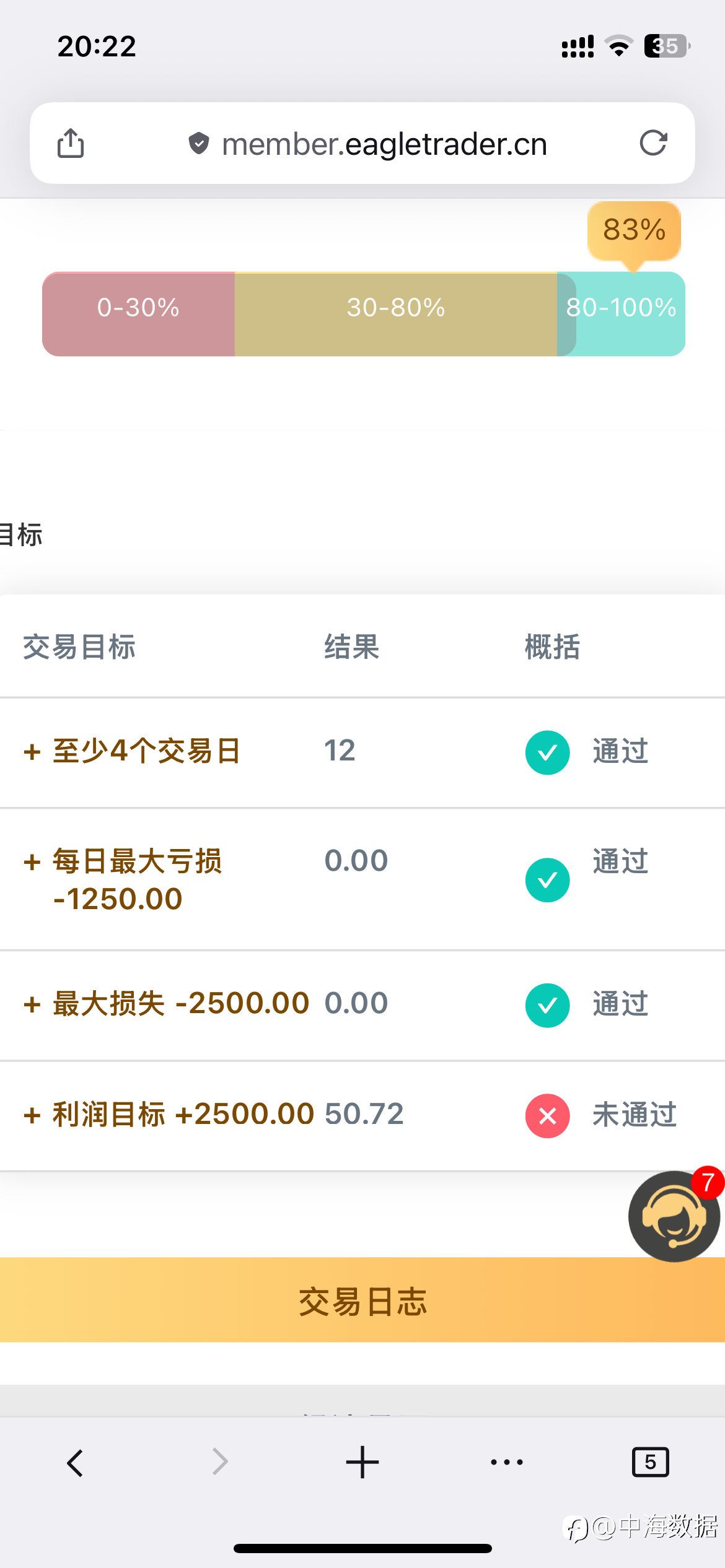Viewport: 725px width, 1568px height.
Task: Expand the 利润目标 +2500.00 row
Action: [32, 1116]
